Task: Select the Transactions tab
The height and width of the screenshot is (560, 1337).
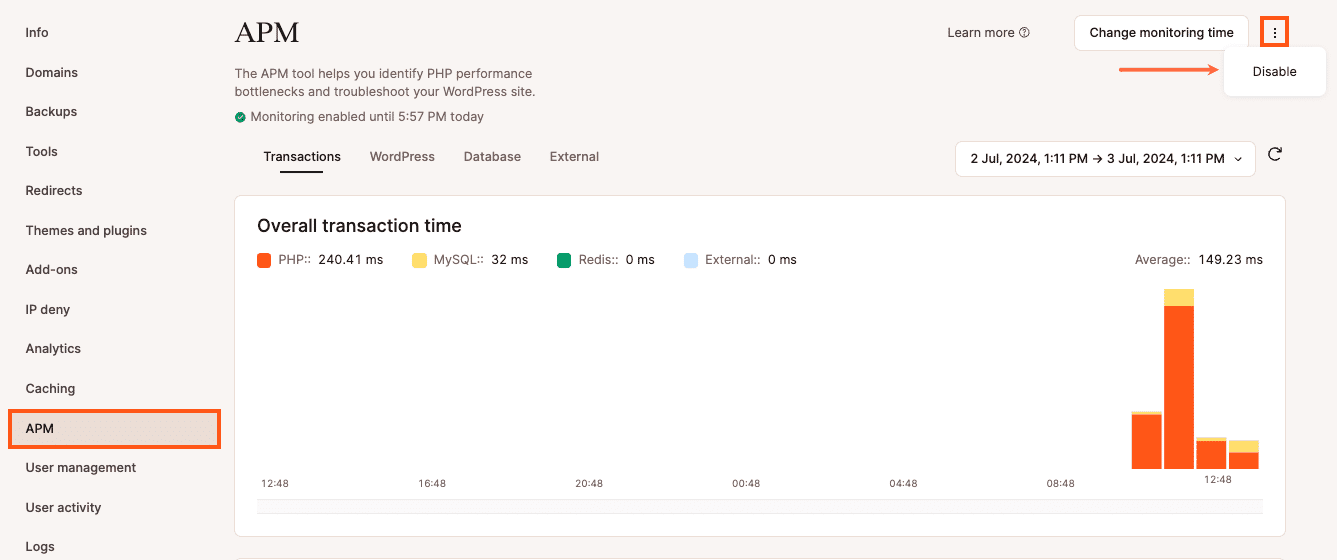Action: pyautogui.click(x=302, y=157)
